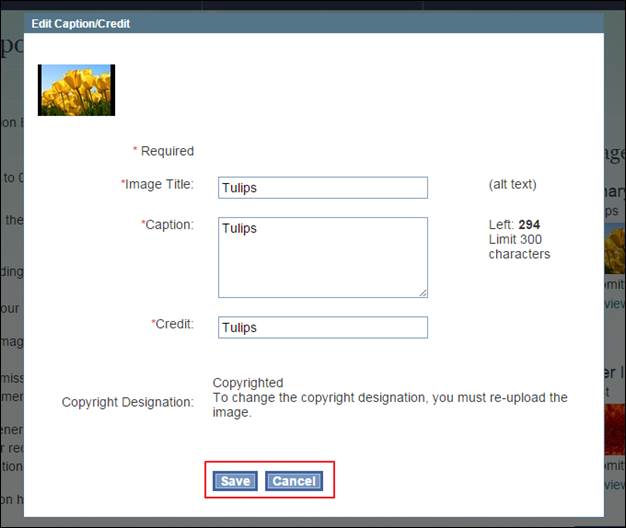Click the Copyrighted status text
The width and height of the screenshot is (626, 528).
tap(248, 383)
